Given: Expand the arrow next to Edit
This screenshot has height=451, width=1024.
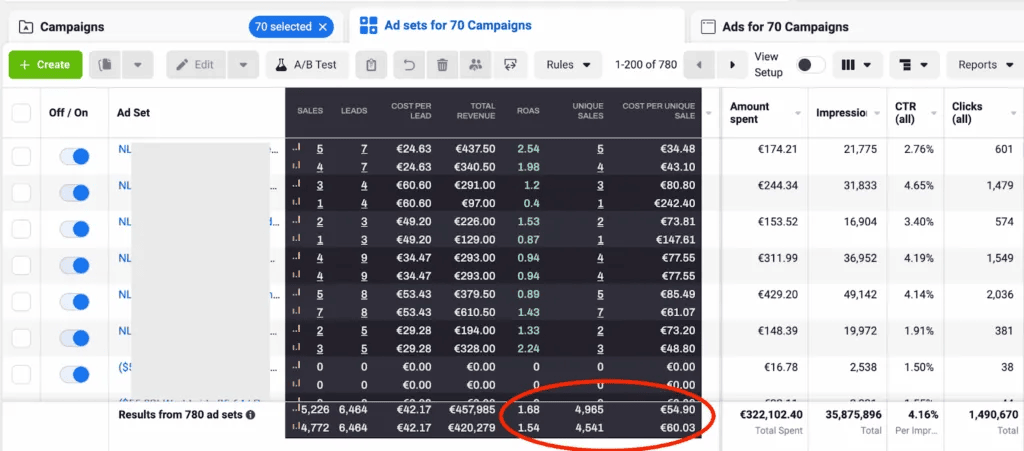Looking at the screenshot, I should 244,65.
